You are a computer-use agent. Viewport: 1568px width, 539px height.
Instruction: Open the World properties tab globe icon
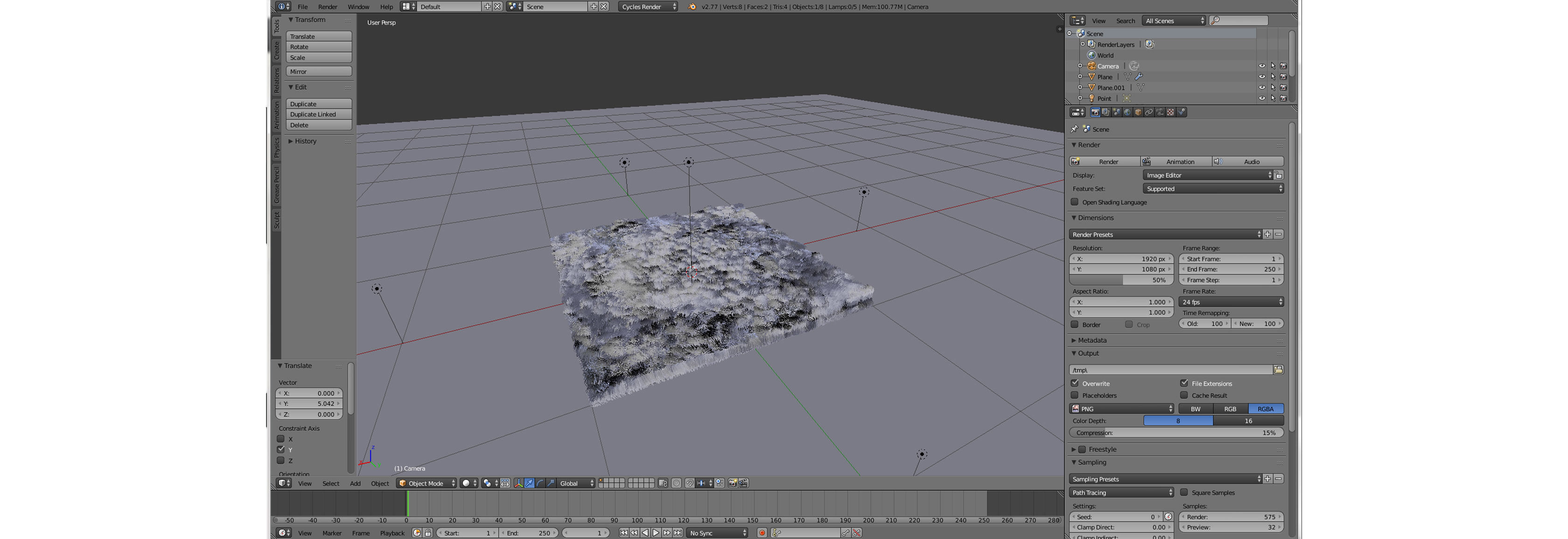[x=1127, y=112]
